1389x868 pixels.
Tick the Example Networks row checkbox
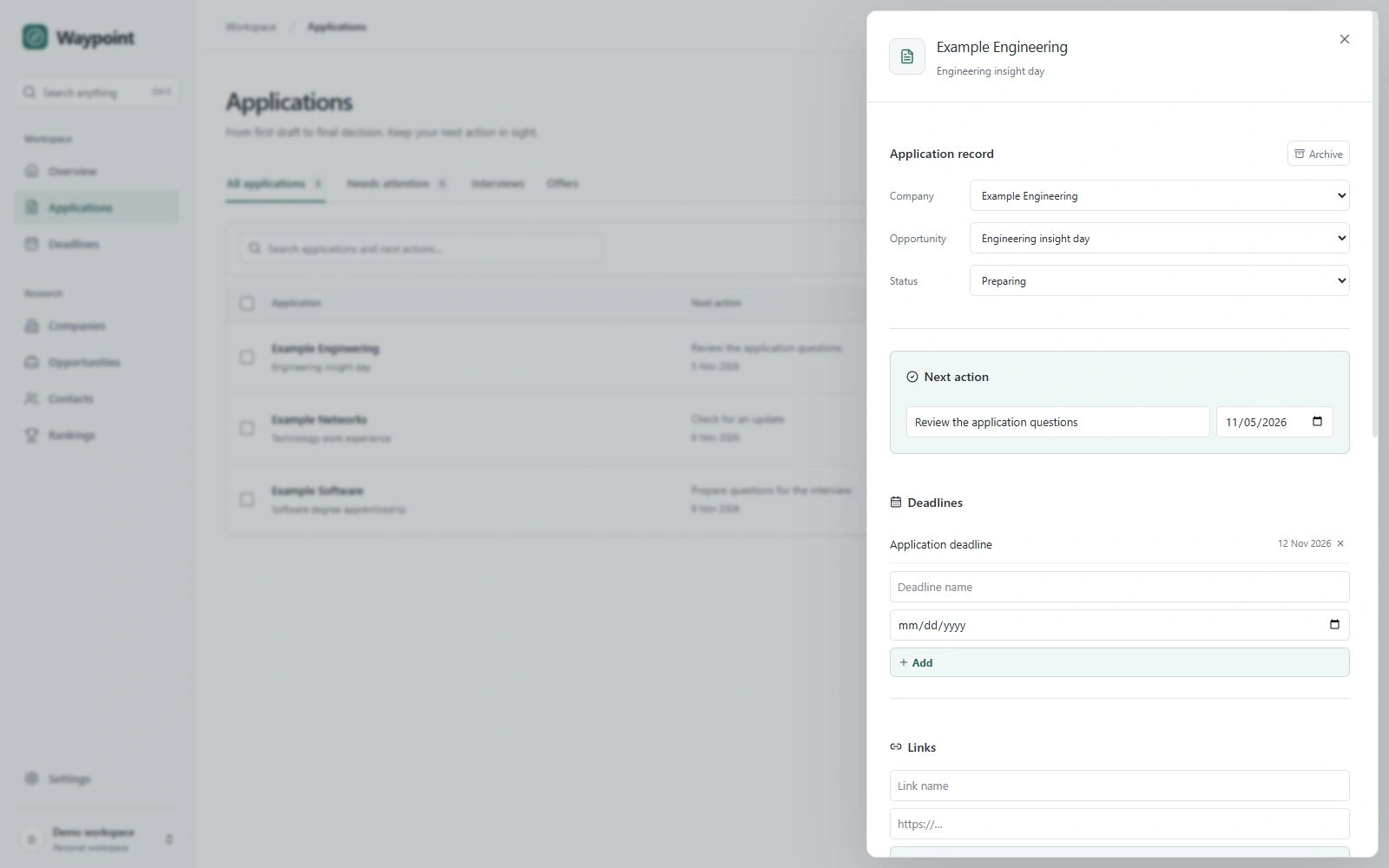247,428
